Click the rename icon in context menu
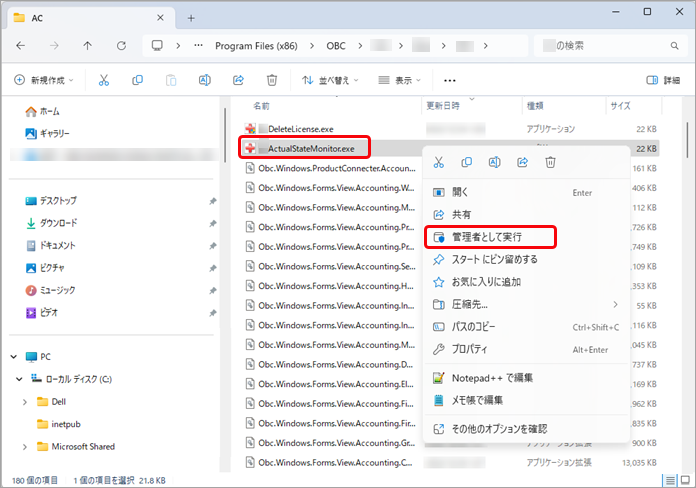Image resolution: width=696 pixels, height=488 pixels. coord(494,162)
